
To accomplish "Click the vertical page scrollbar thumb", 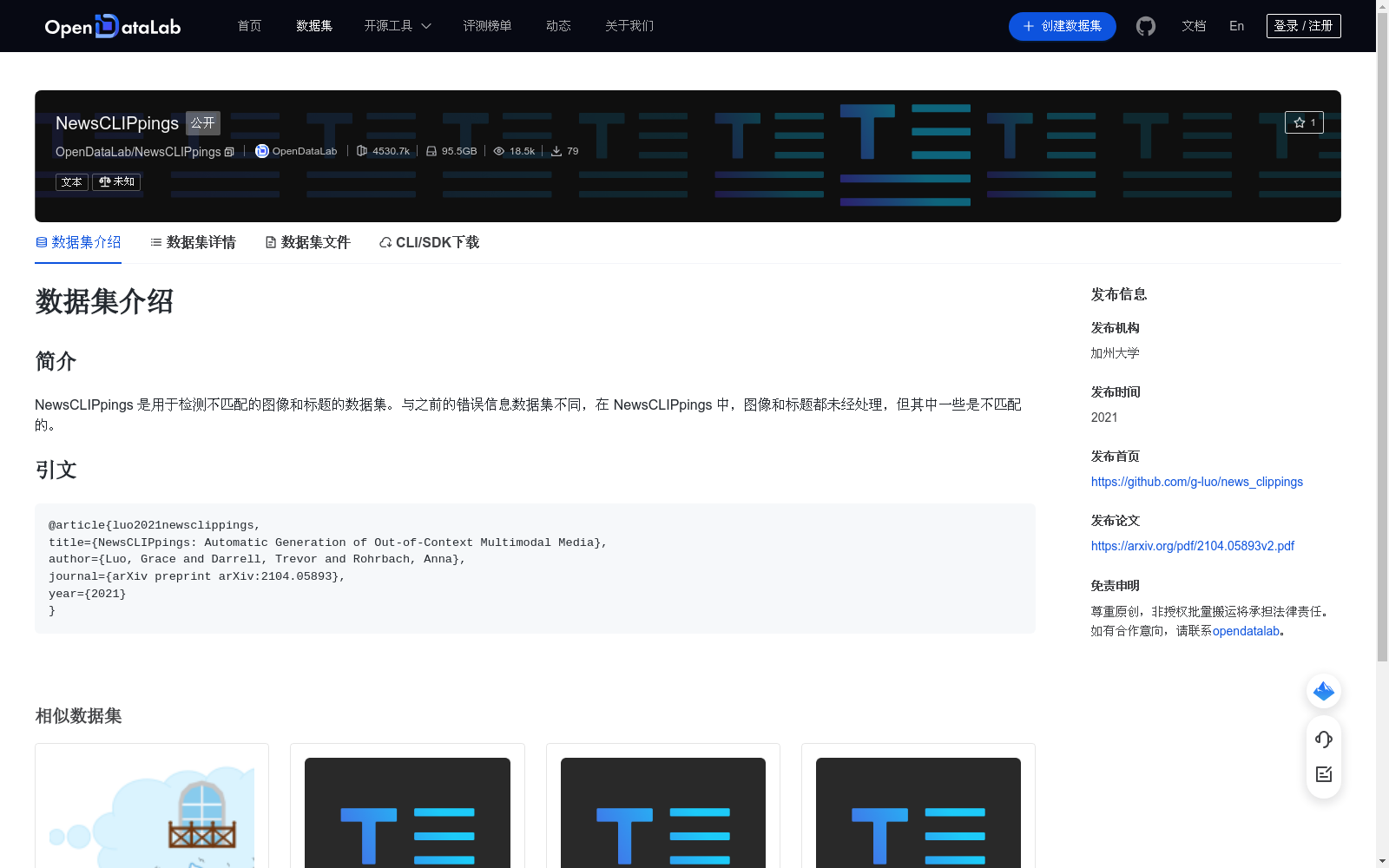I will [1382, 337].
